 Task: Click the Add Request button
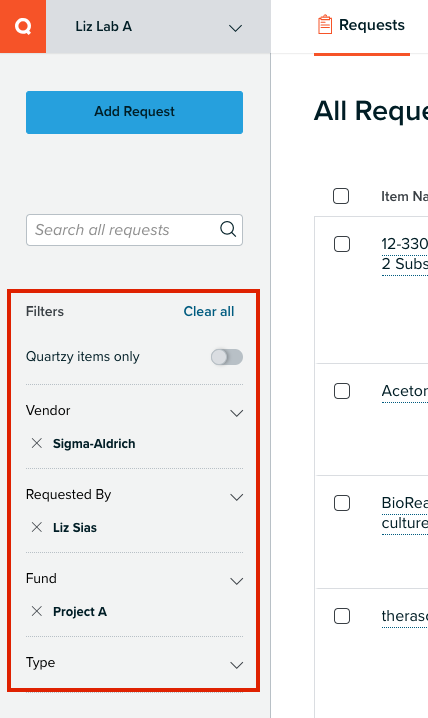pos(135,112)
